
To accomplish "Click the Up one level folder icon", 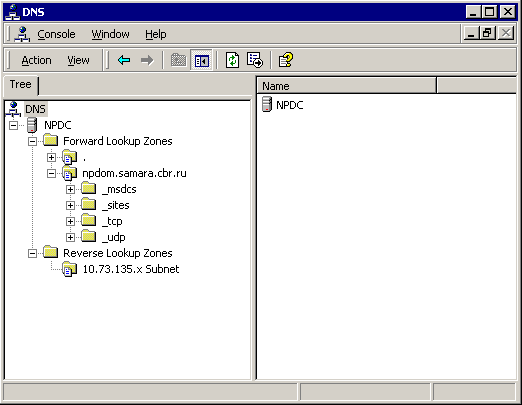I will pyautogui.click(x=179, y=60).
